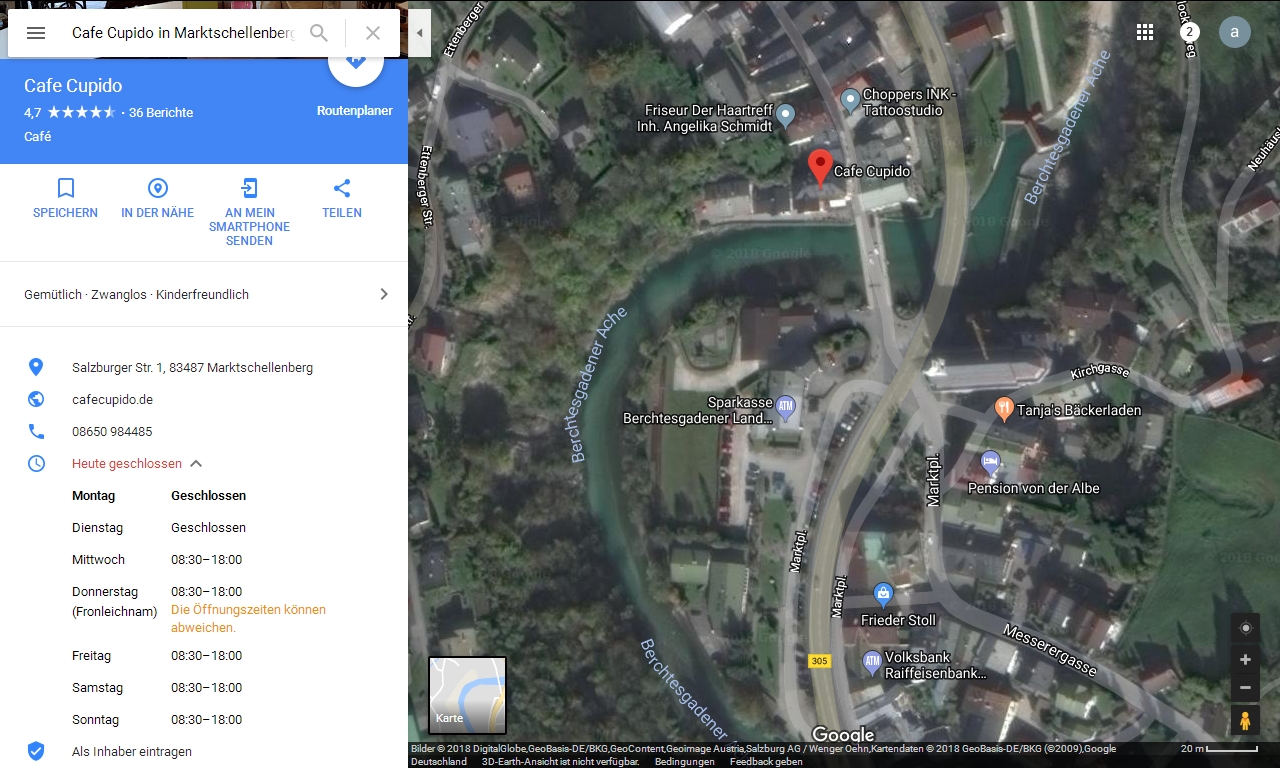Click Choppers INK Tattoostudio marker

[x=850, y=99]
